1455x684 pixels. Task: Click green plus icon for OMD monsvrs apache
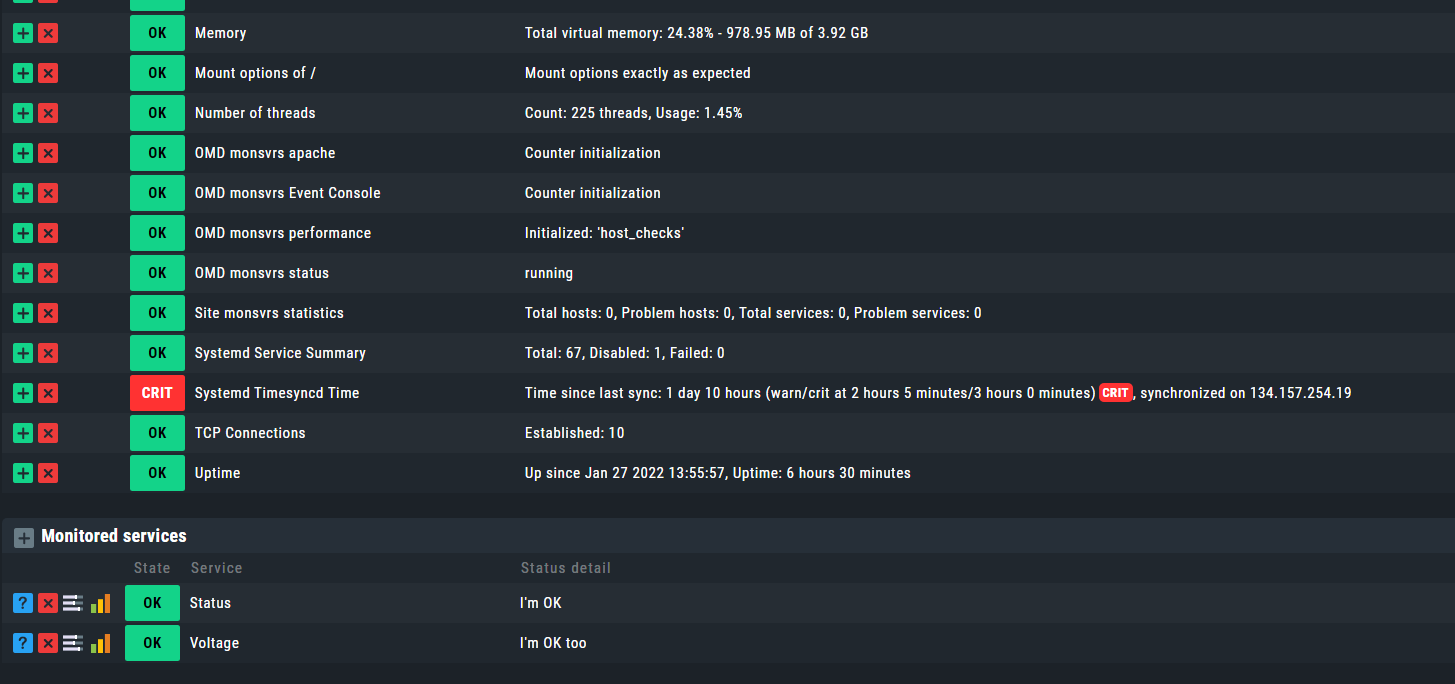(23, 153)
